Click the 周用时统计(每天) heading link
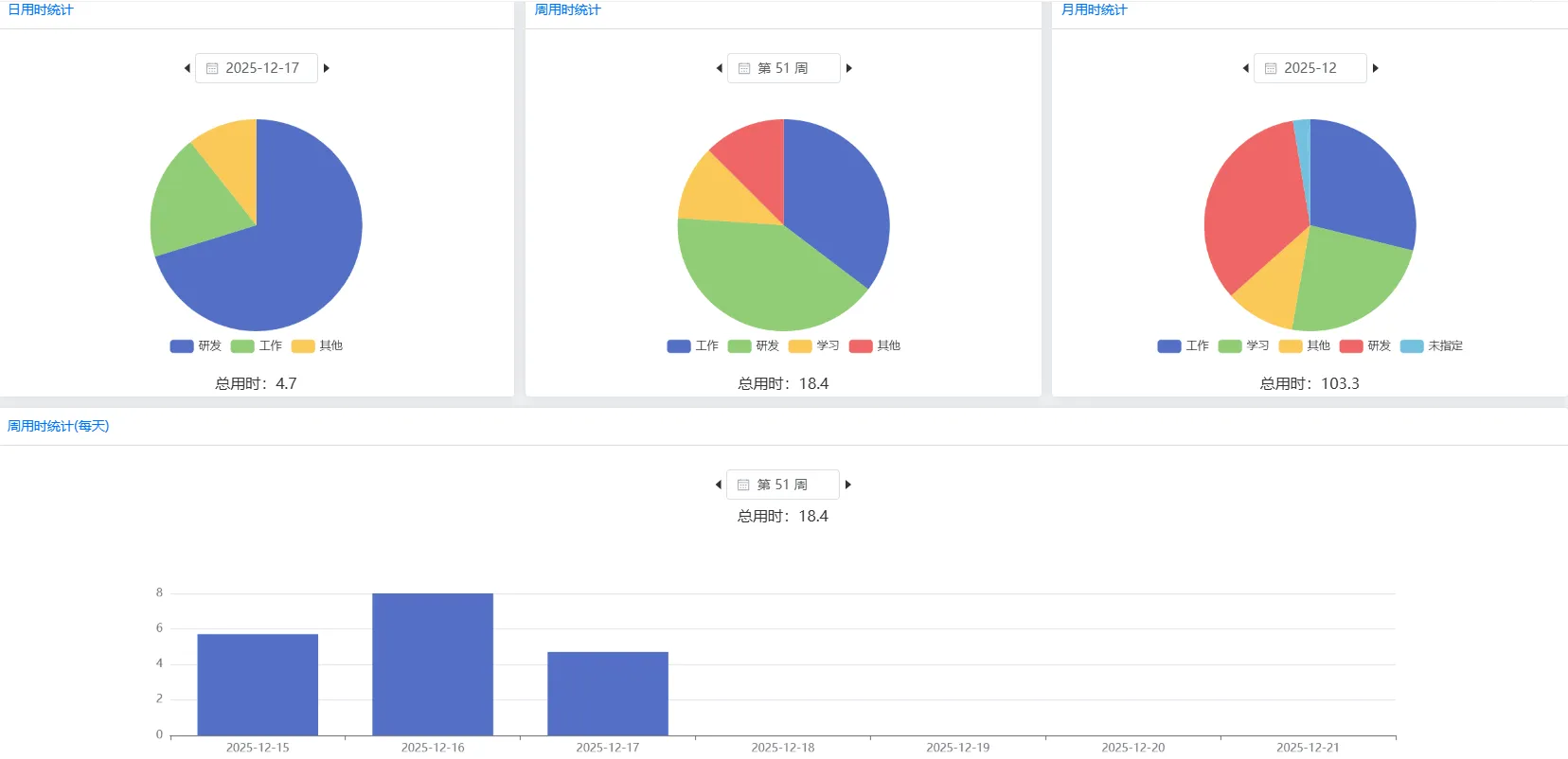Image resolution: width=1568 pixels, height=759 pixels. (59, 426)
